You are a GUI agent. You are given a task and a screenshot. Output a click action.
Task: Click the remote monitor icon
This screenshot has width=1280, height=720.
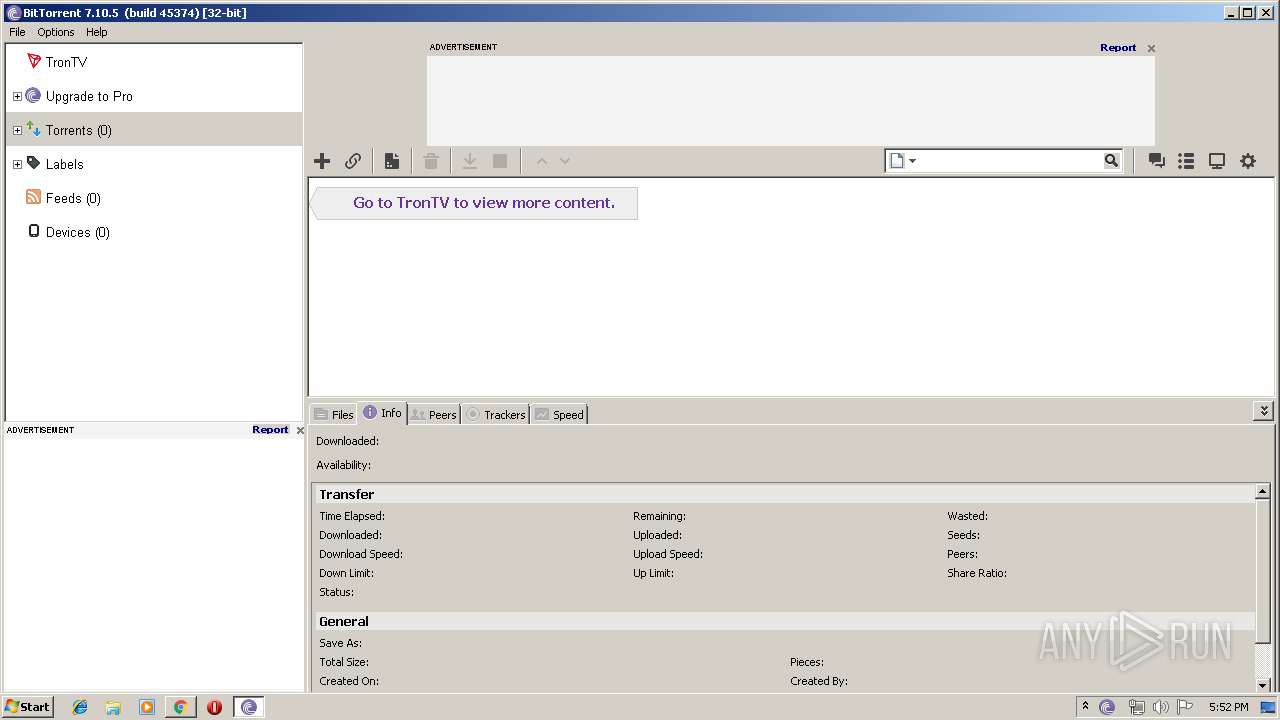[x=1217, y=161]
